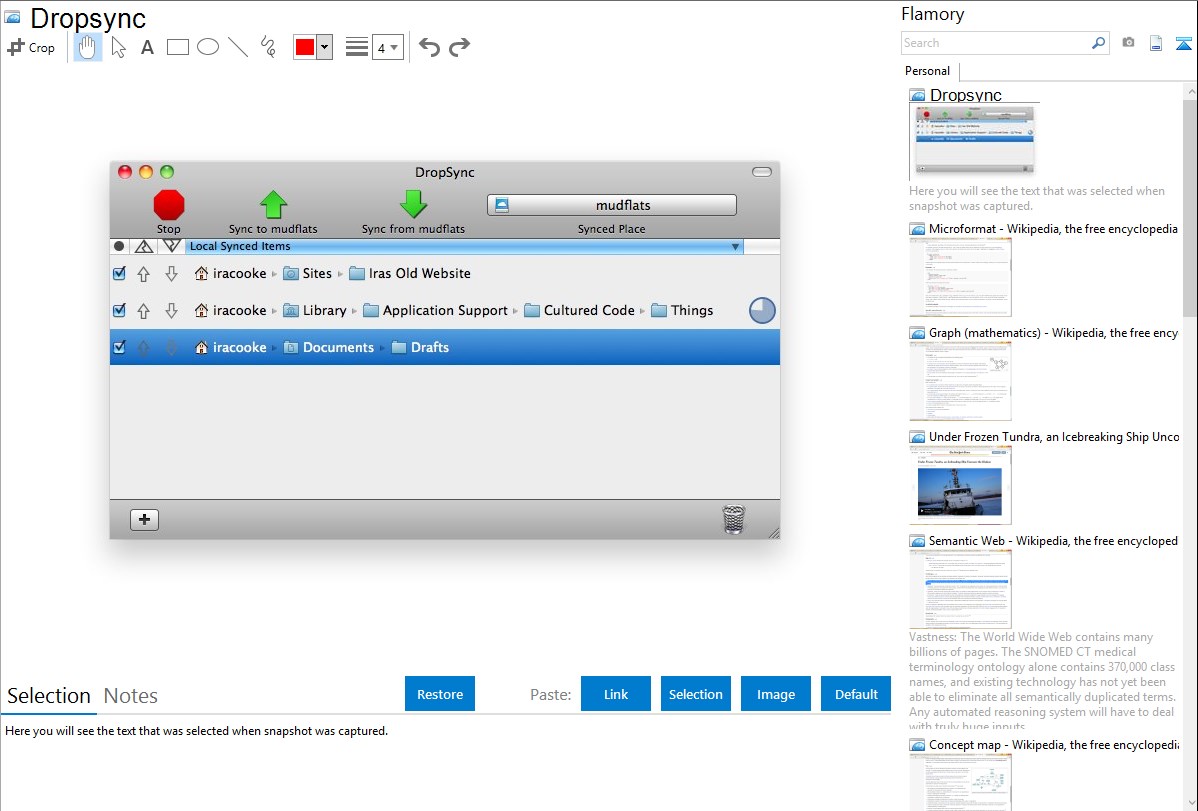The width and height of the screenshot is (1198, 811).
Task: Click the Restore button
Action: click(440, 694)
